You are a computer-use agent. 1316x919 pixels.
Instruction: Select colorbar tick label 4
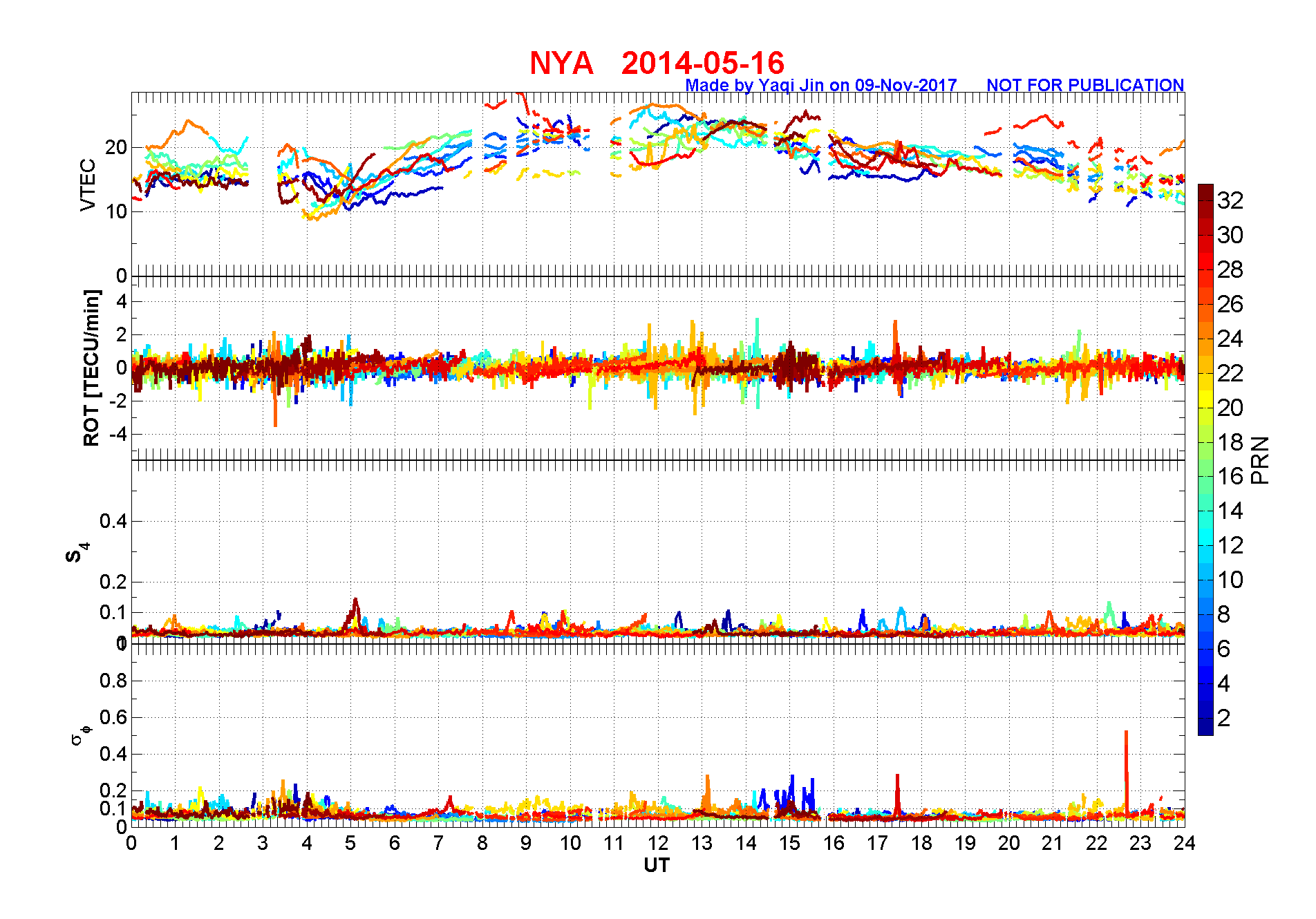(x=1223, y=683)
